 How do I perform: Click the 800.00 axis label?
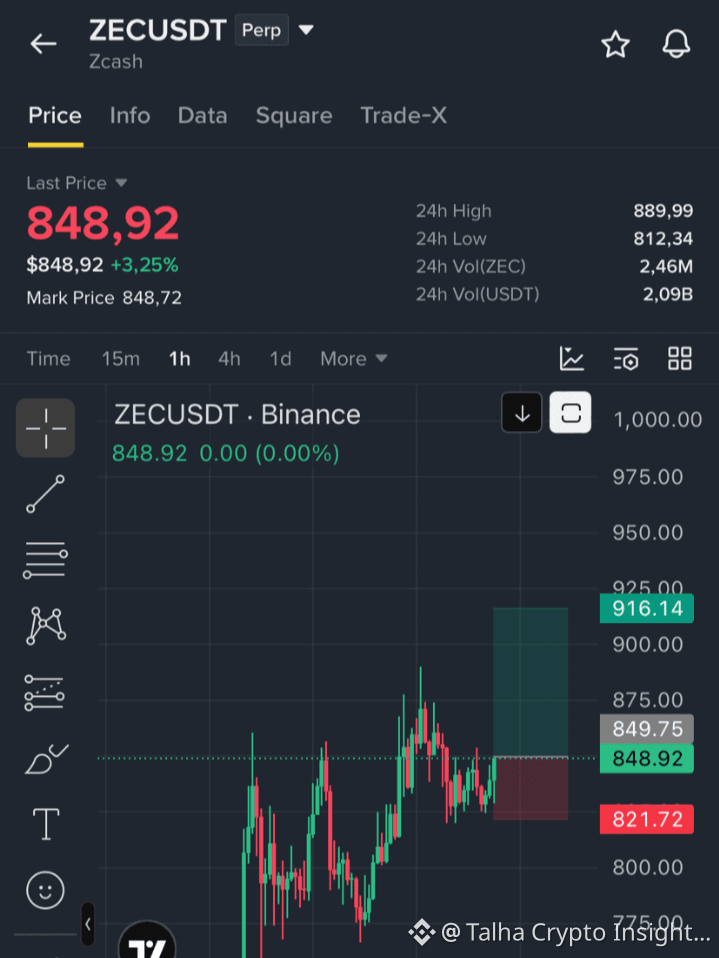[x=648, y=867]
